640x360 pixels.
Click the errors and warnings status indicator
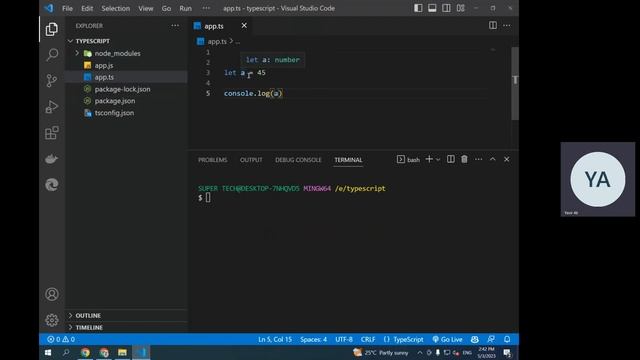click(61, 339)
